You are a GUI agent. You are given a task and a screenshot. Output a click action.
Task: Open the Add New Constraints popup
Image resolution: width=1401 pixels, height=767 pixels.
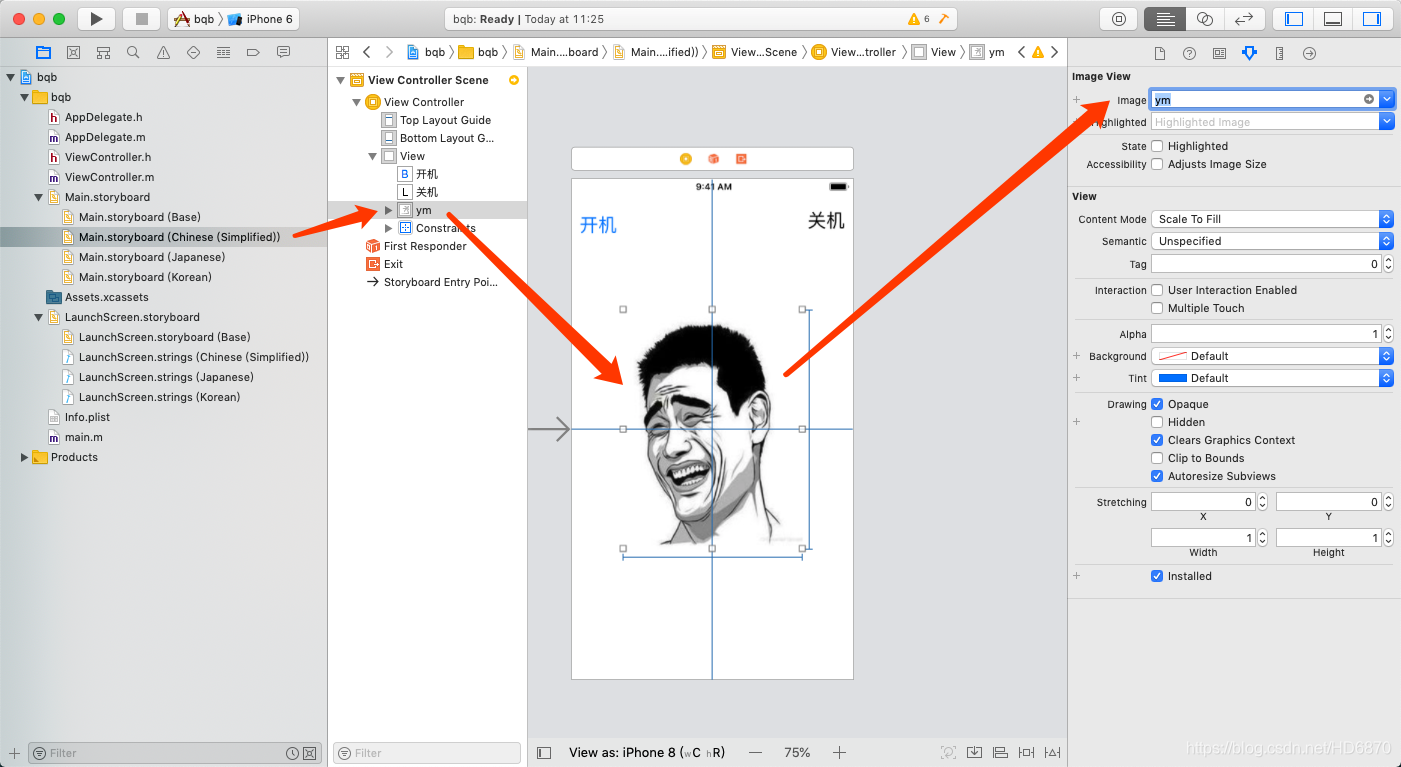coord(1026,752)
